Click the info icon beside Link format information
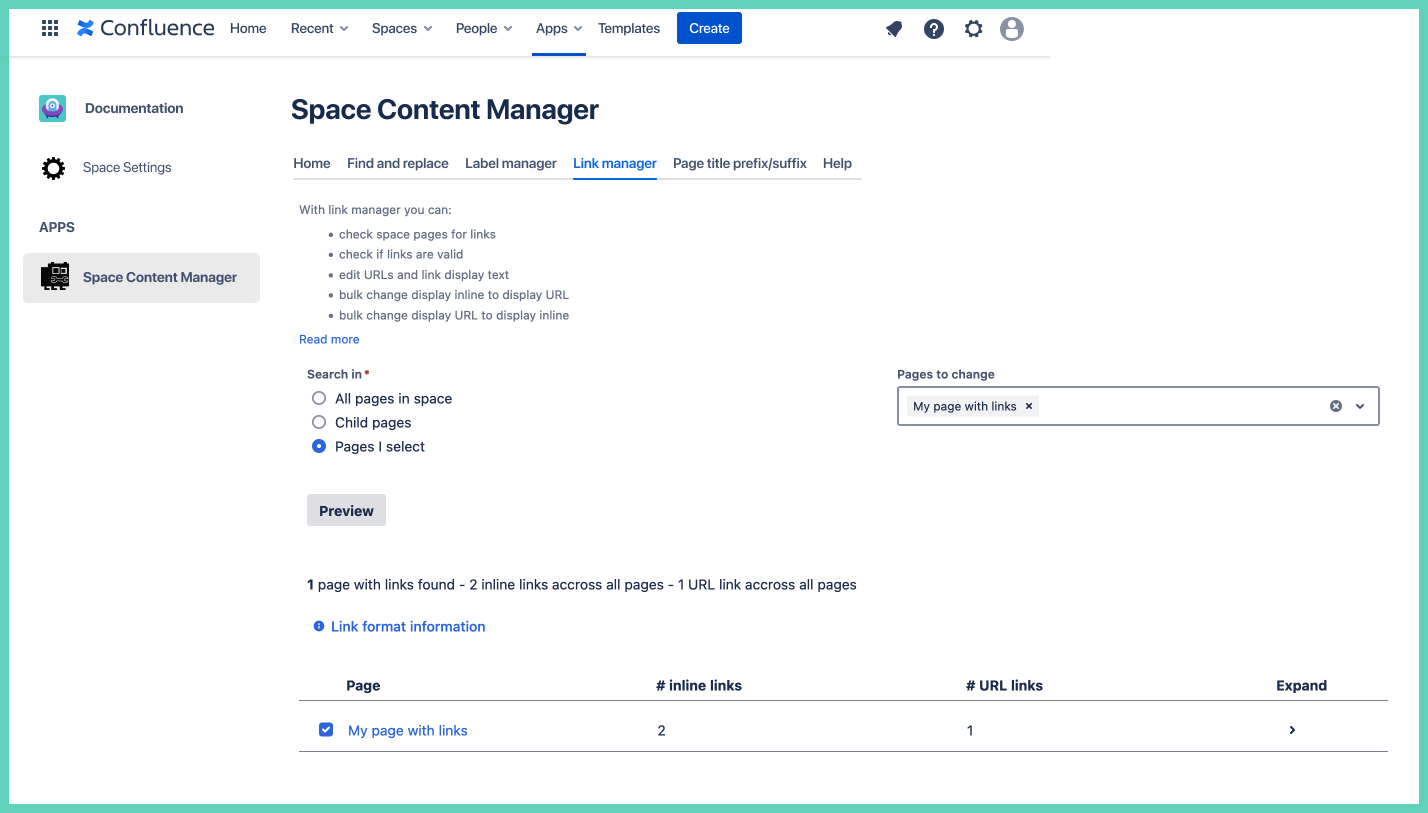1428x813 pixels. pos(319,626)
